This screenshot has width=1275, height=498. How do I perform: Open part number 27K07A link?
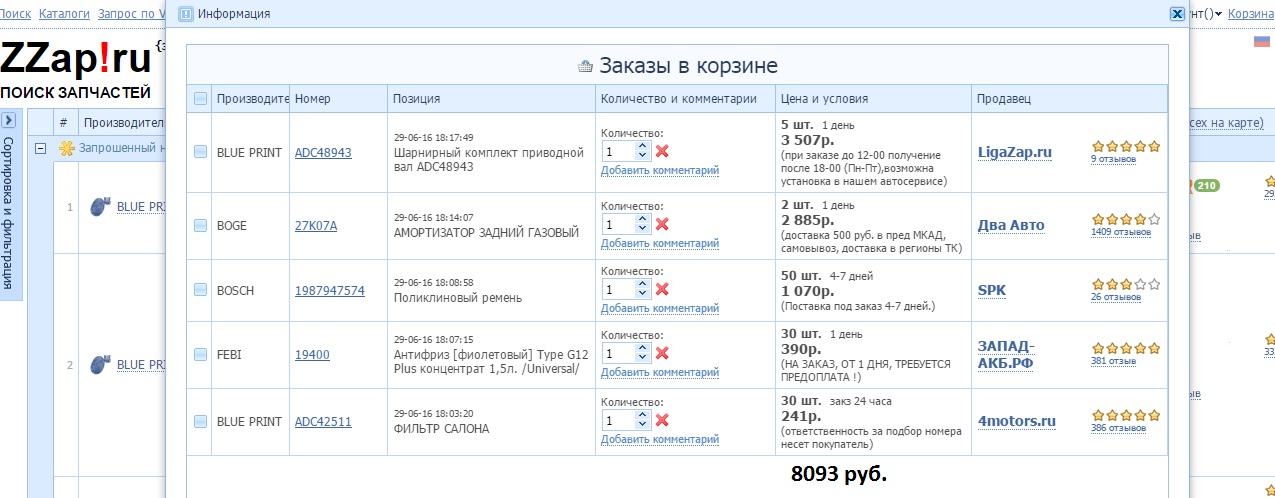(x=316, y=225)
